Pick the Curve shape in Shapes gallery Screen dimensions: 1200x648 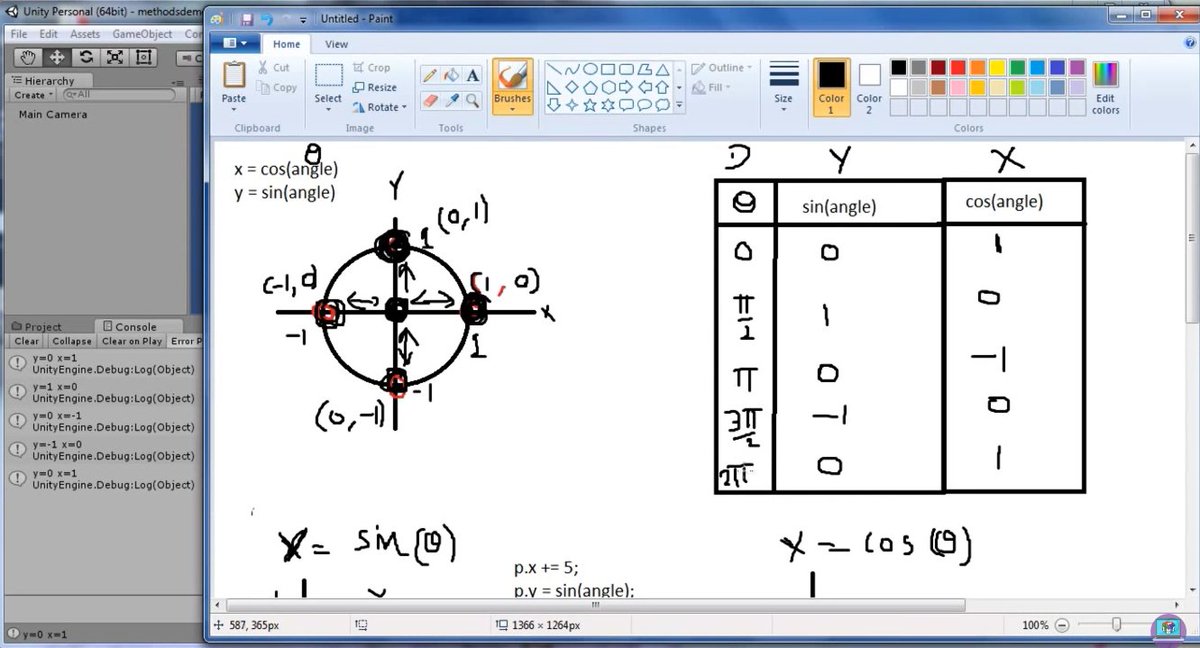(571, 70)
